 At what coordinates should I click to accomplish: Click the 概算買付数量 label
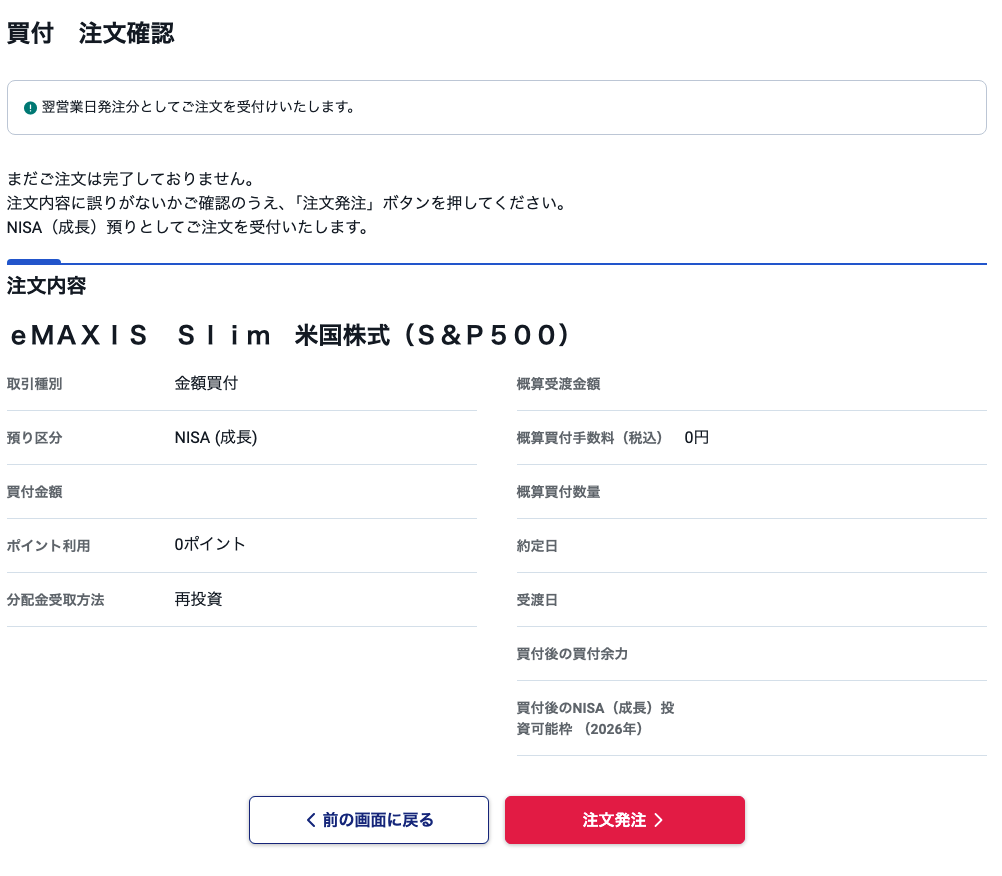559,492
